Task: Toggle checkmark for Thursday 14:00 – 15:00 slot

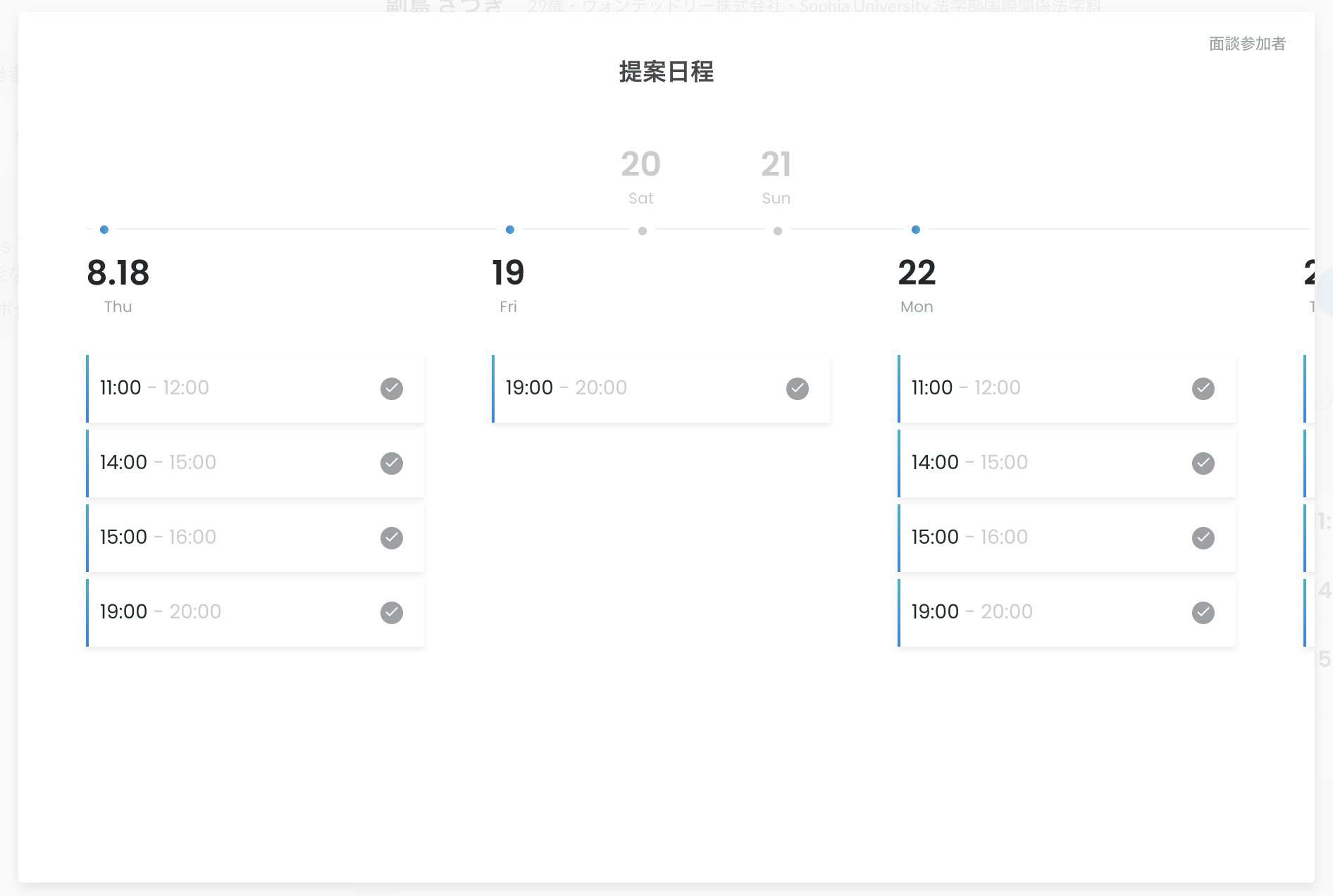Action: (392, 463)
